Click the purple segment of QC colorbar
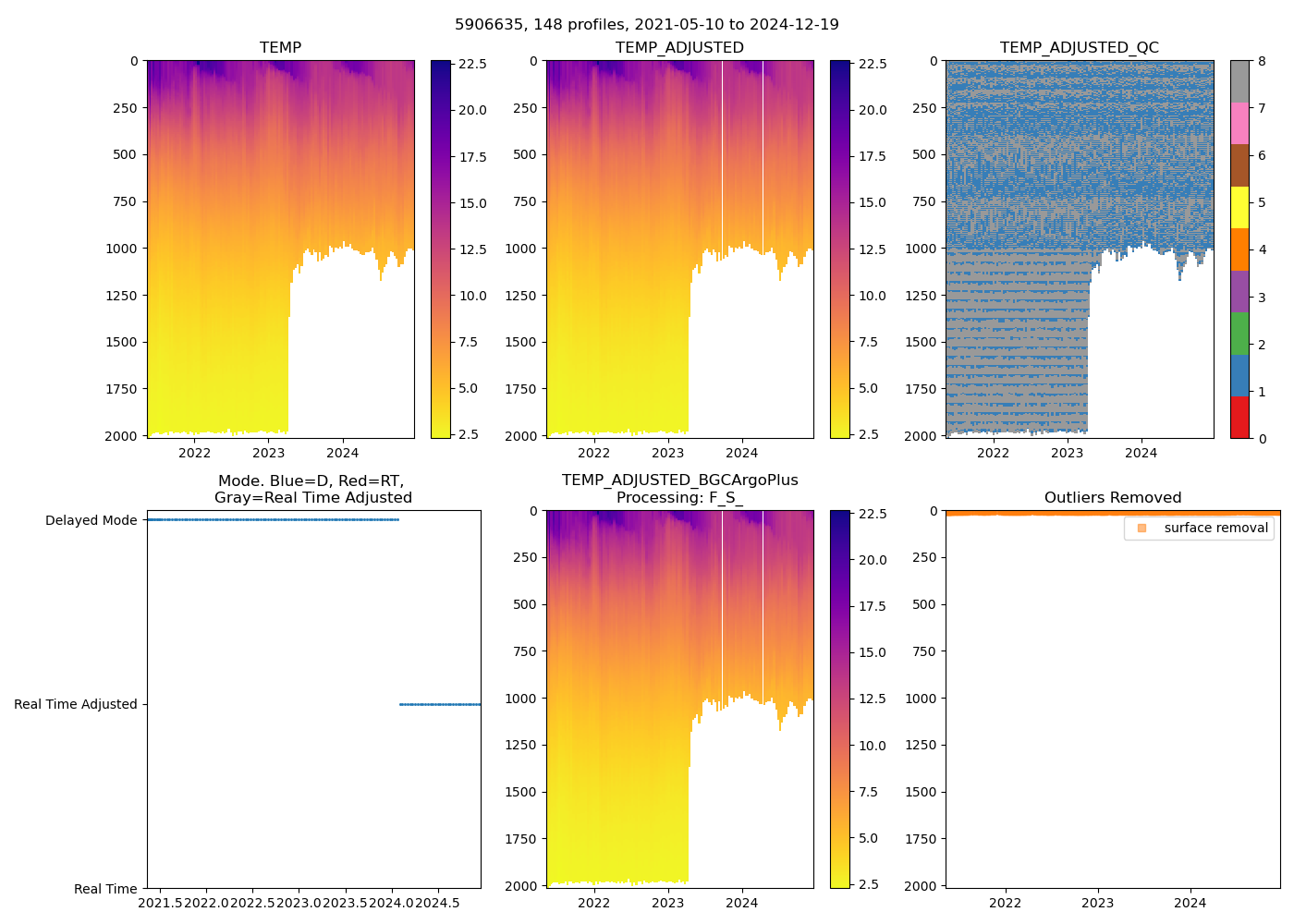Image resolution: width=1294 pixels, height=924 pixels. tap(1239, 292)
